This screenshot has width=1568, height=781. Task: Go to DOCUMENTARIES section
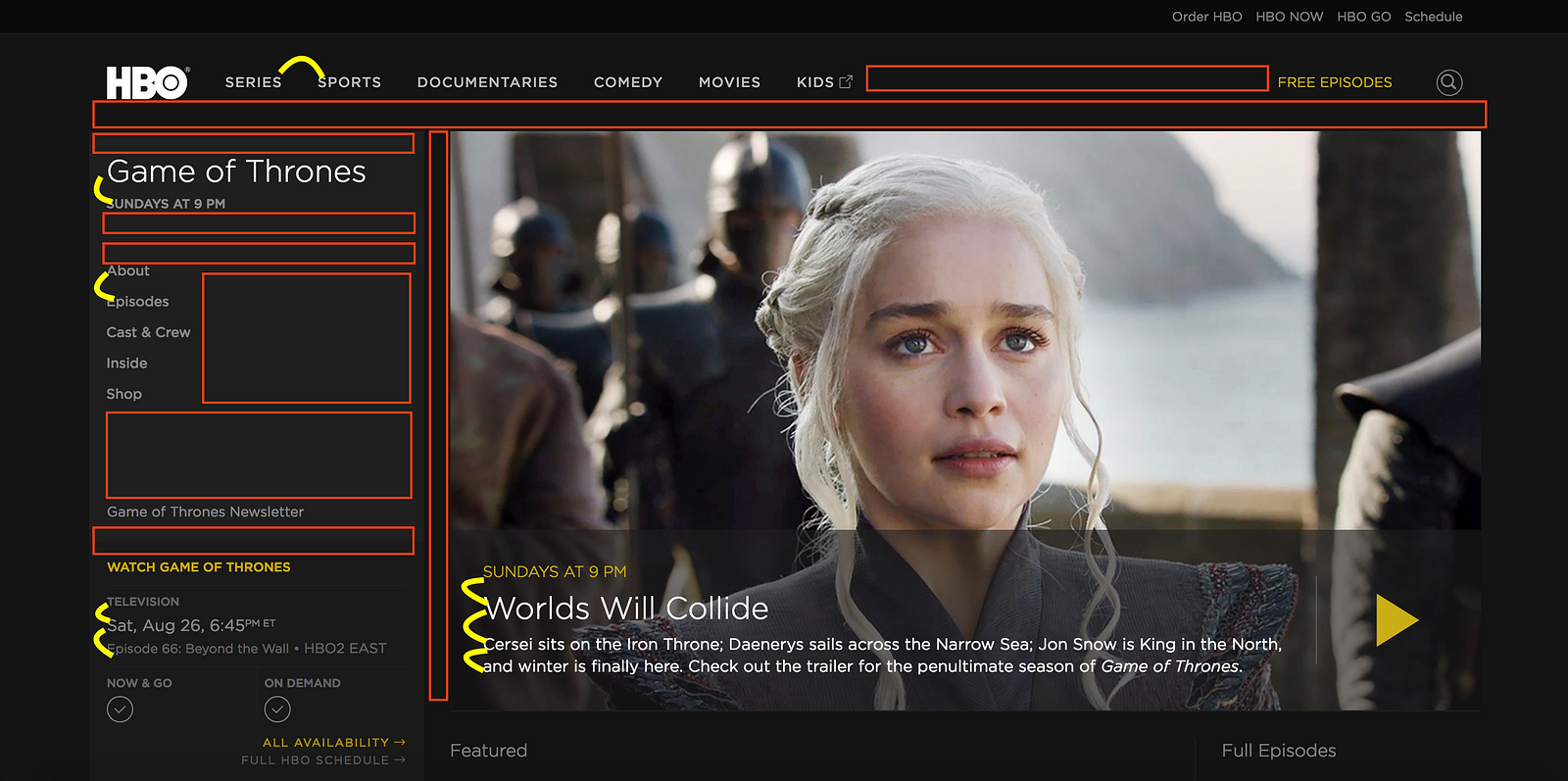tap(487, 82)
